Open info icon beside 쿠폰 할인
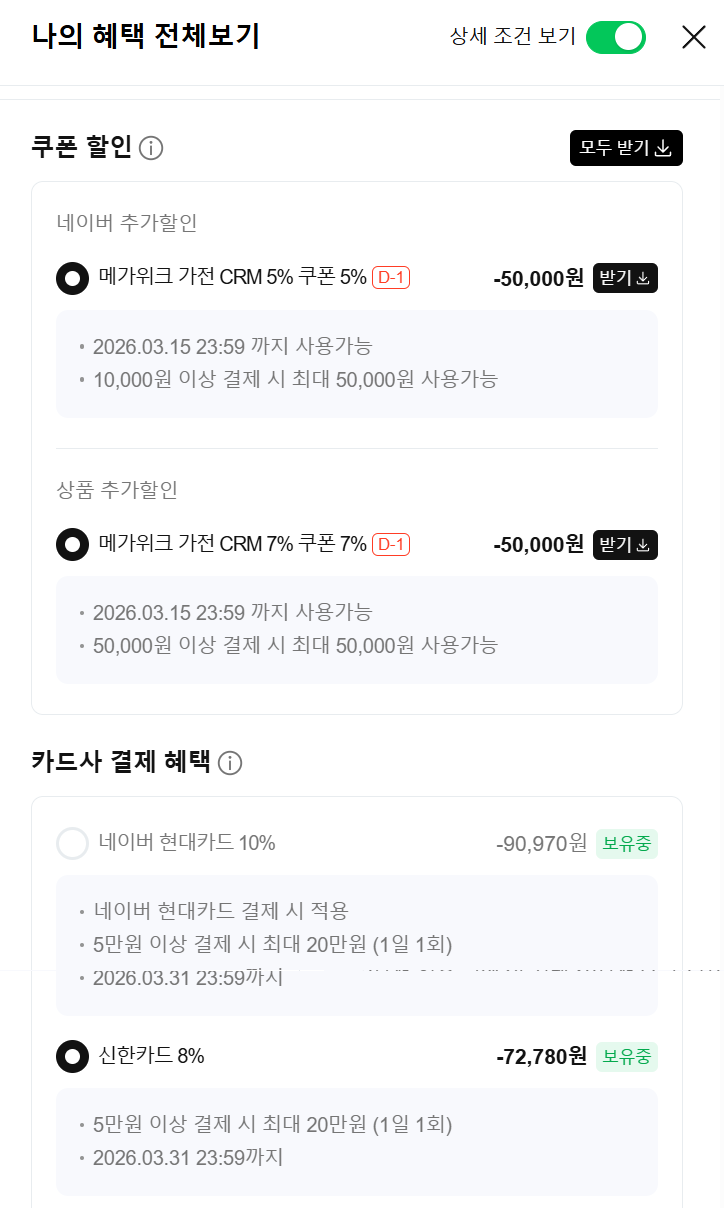This screenshot has height=1208, width=724. (x=151, y=149)
